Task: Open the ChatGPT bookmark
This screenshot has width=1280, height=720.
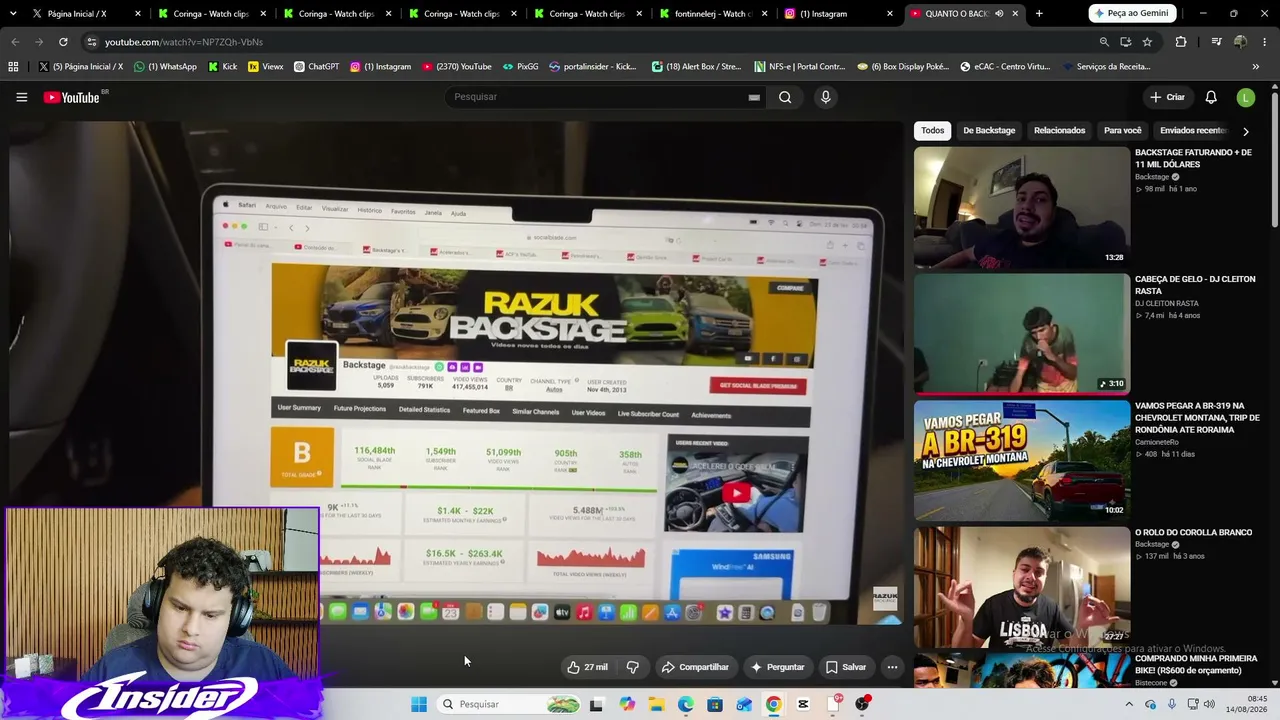Action: (316, 67)
